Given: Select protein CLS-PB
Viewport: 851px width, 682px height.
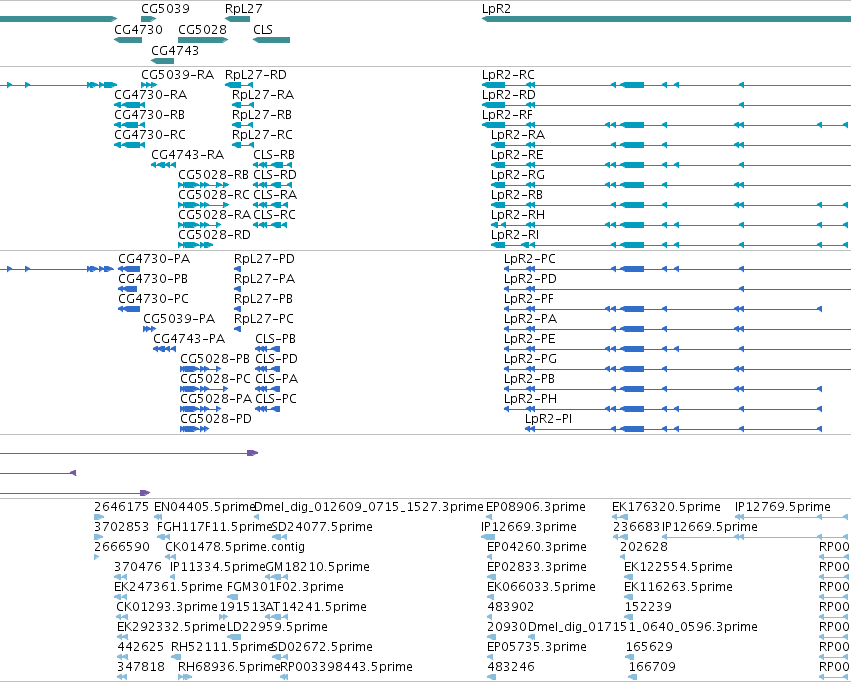Looking at the screenshot, I should pos(275,339).
